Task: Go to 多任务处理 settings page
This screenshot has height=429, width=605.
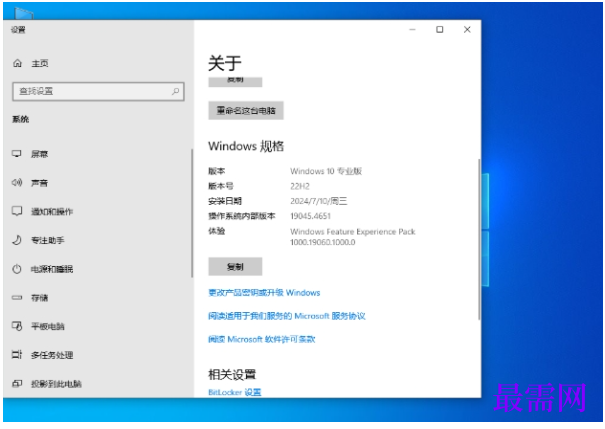Action: tap(52, 355)
